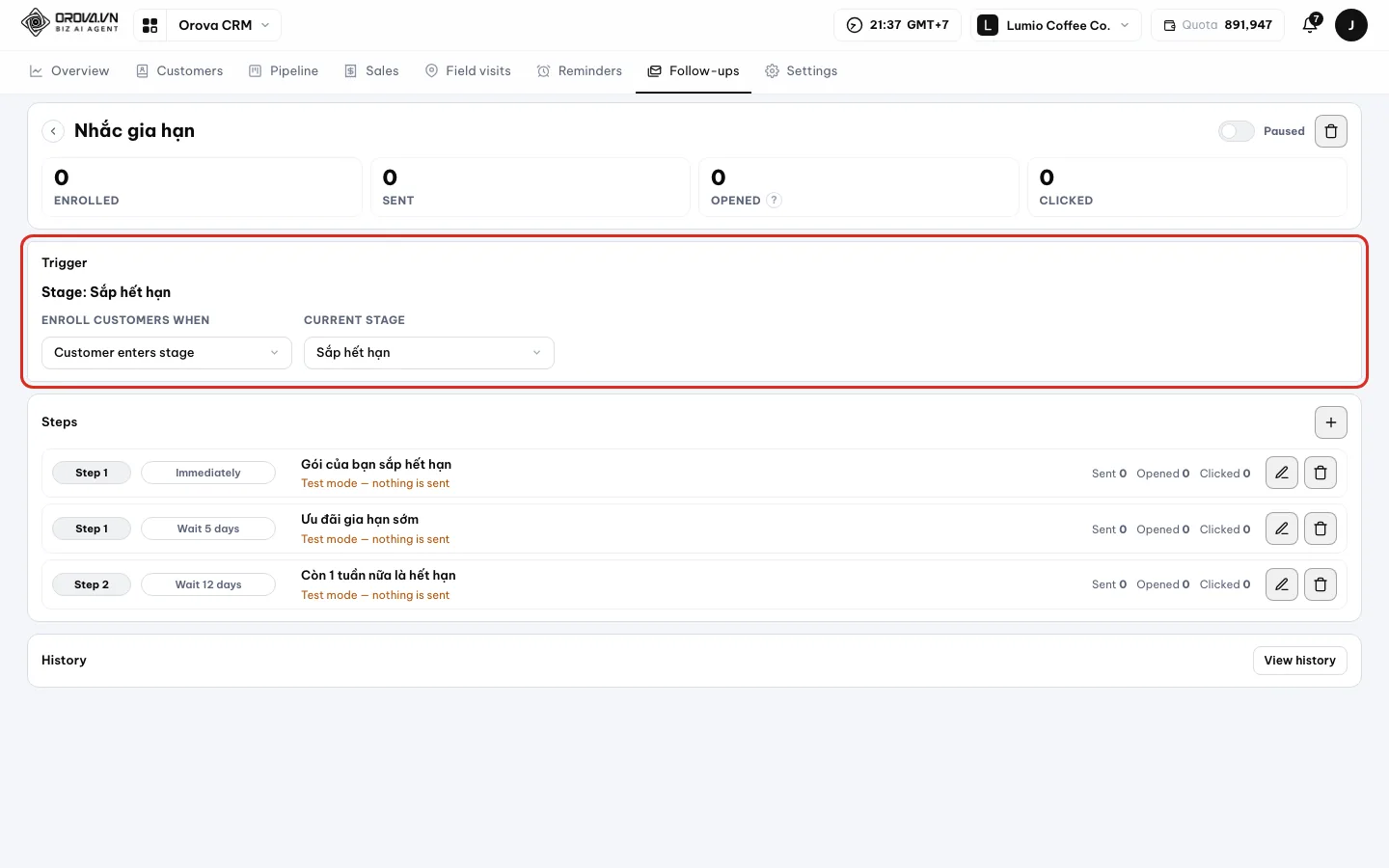Switch to the Sales tab
This screenshot has height=868, width=1389.
371,71
